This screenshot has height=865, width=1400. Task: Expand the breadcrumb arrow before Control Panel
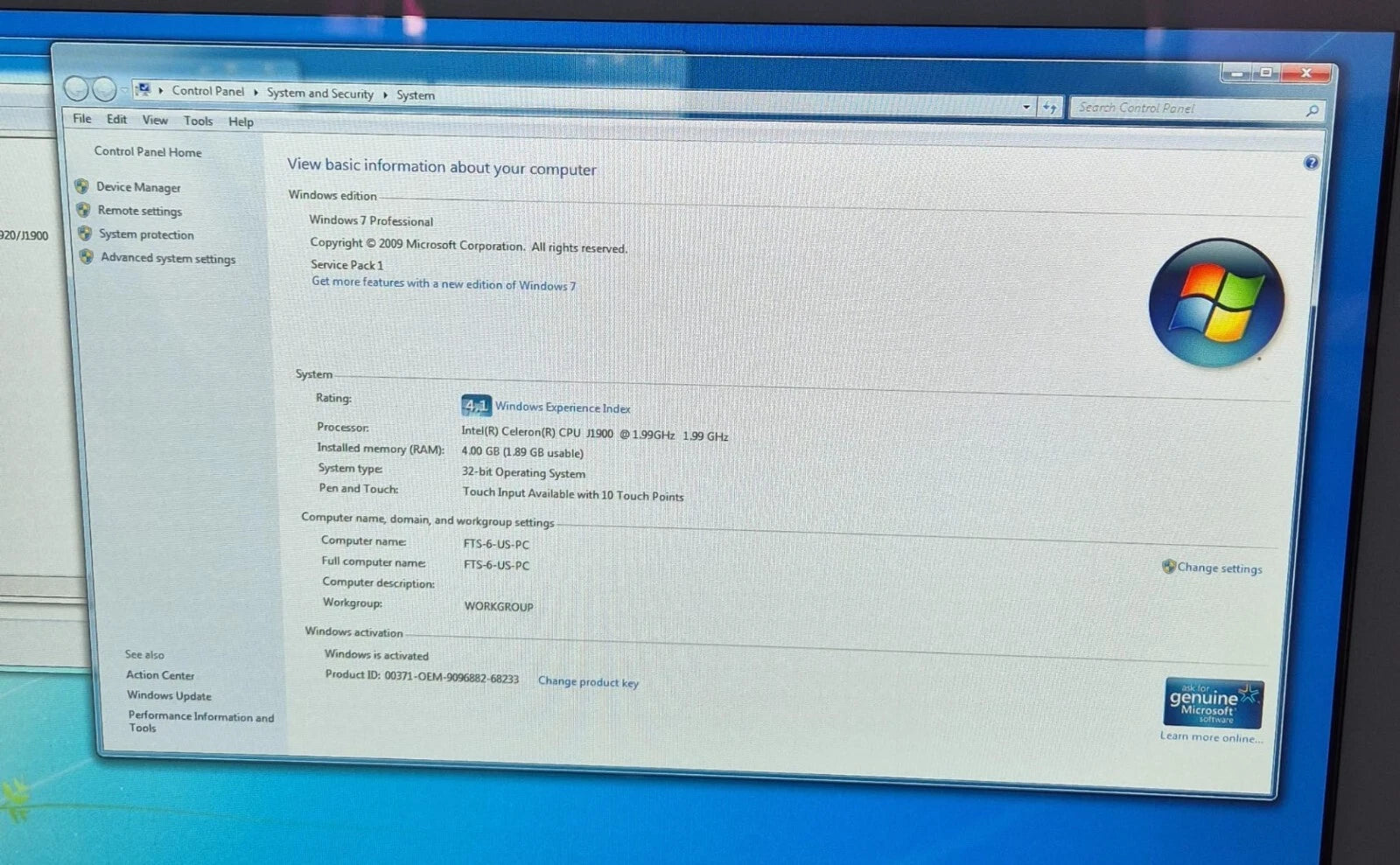coord(161,90)
